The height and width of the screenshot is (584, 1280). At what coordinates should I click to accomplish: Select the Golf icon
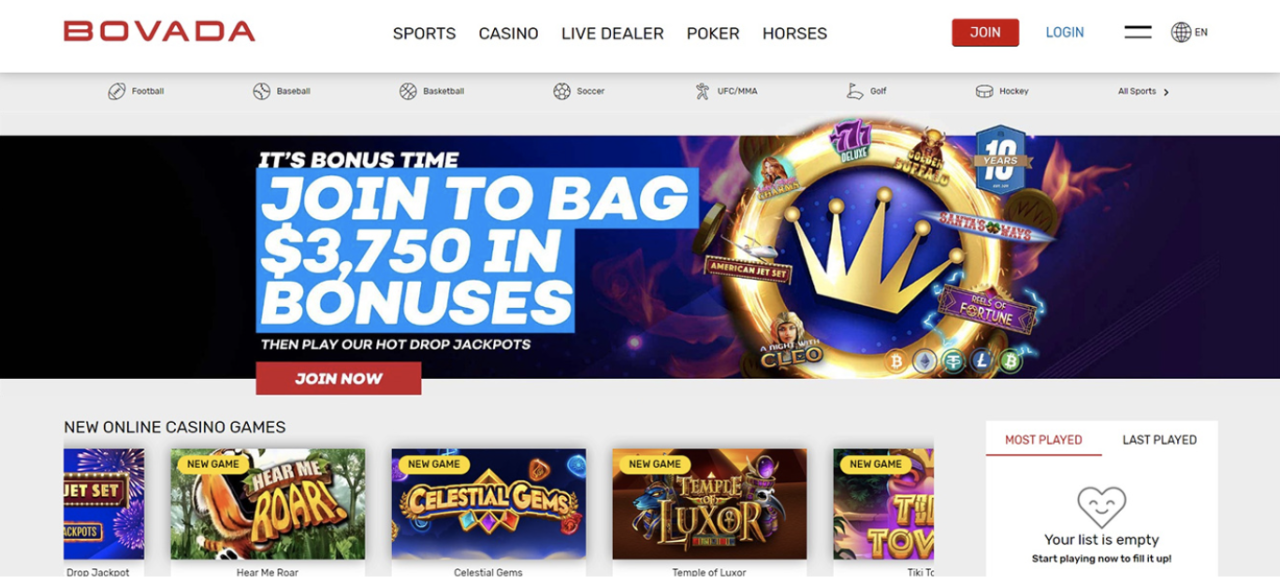[x=855, y=91]
